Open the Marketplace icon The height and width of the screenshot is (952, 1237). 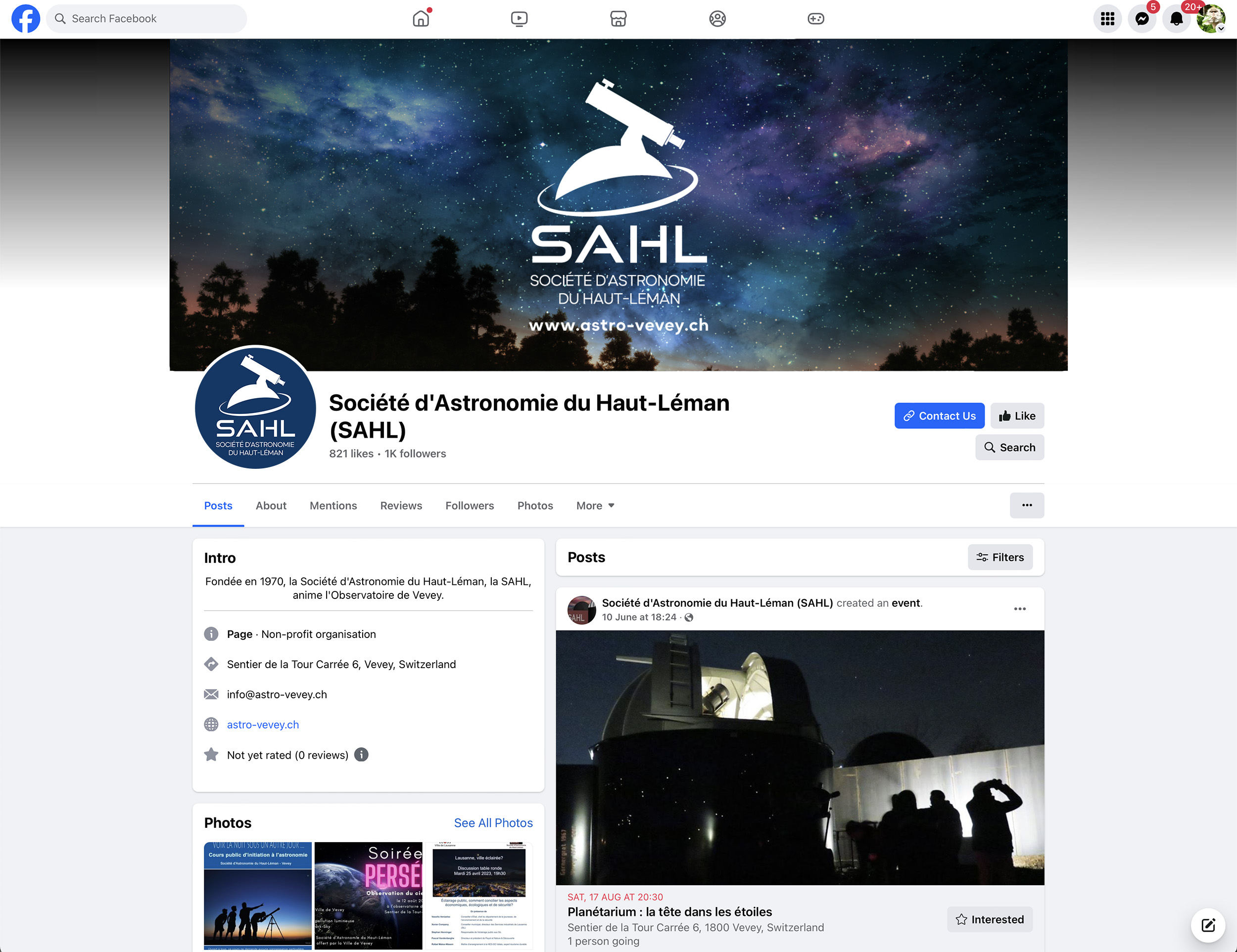(618, 19)
